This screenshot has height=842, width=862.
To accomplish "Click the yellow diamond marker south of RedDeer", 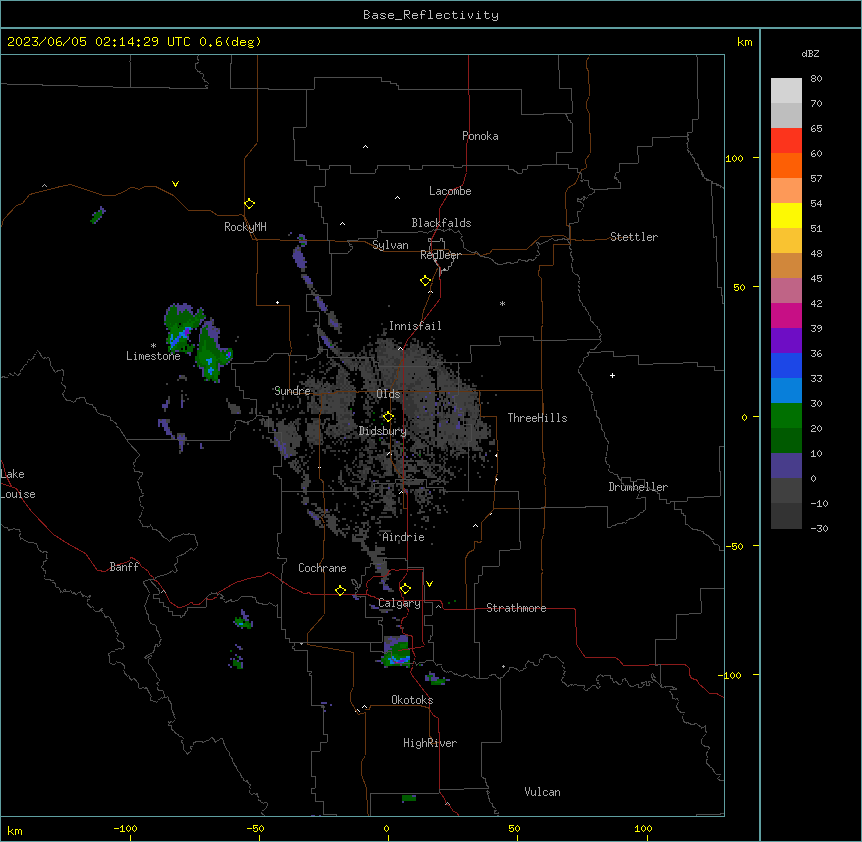I will click(x=426, y=281).
